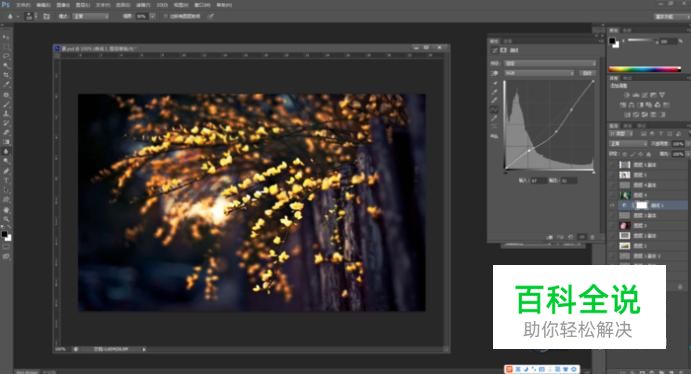
Task: Open the Window menu
Action: [202, 5]
